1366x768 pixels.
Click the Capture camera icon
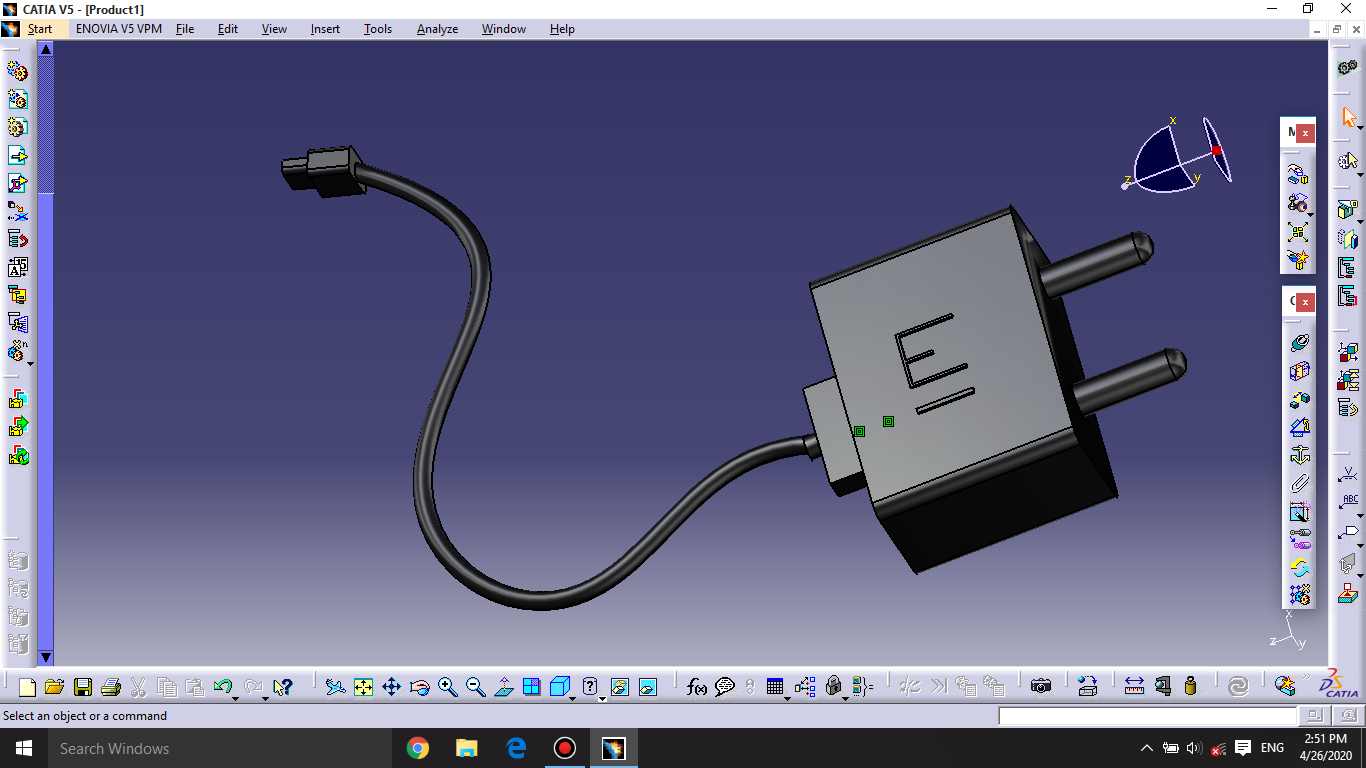1041,687
